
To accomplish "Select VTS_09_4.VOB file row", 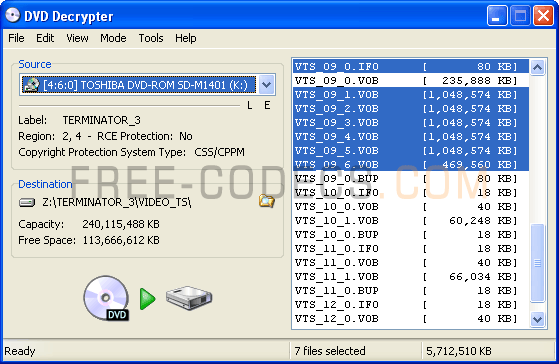I will [411, 137].
